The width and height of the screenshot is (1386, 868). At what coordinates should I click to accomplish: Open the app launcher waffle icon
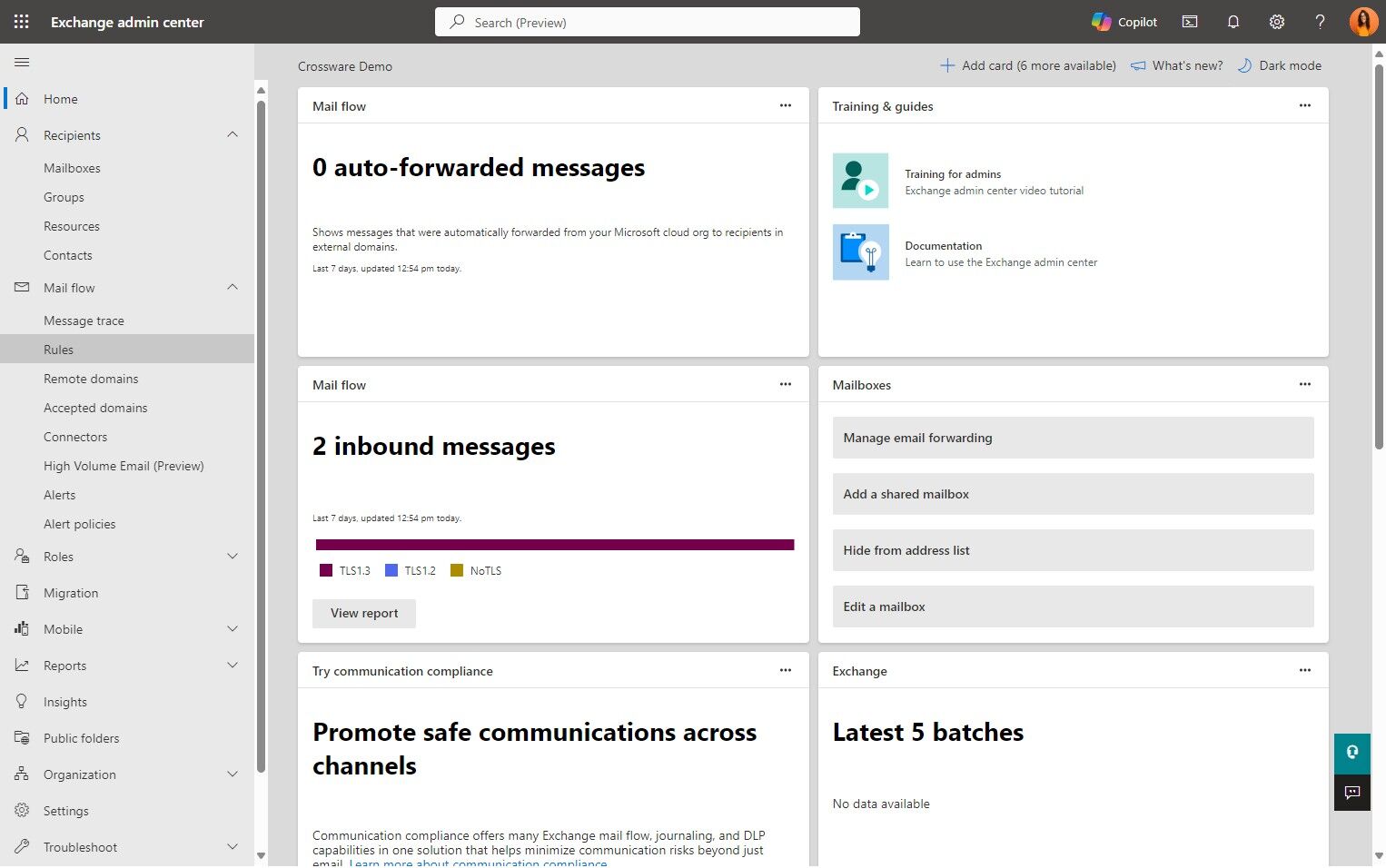(22, 22)
